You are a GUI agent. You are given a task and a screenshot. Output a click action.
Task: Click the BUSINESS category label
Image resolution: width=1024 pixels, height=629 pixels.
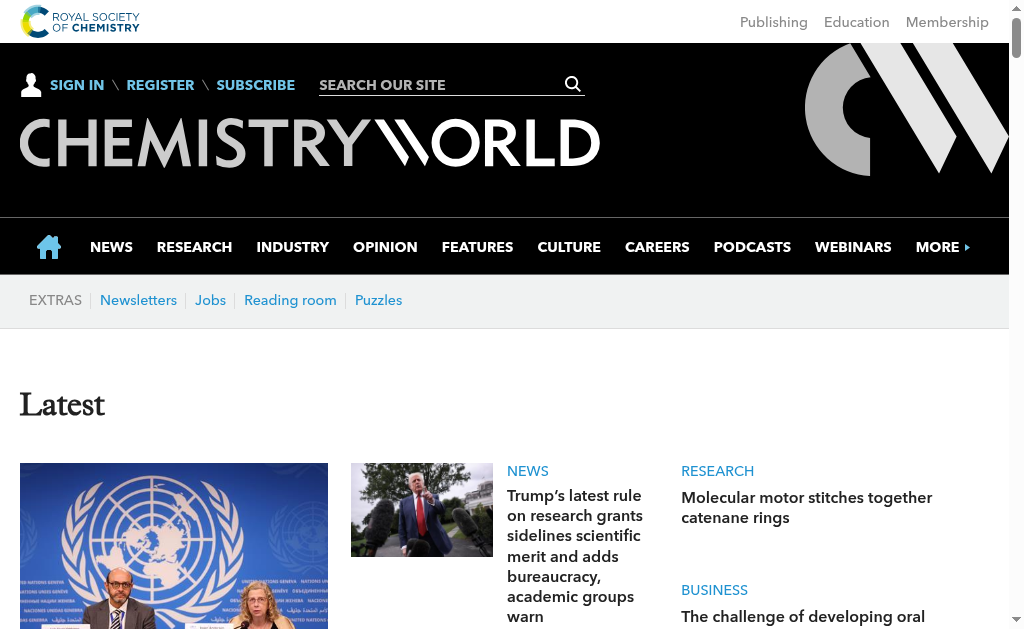coord(714,590)
